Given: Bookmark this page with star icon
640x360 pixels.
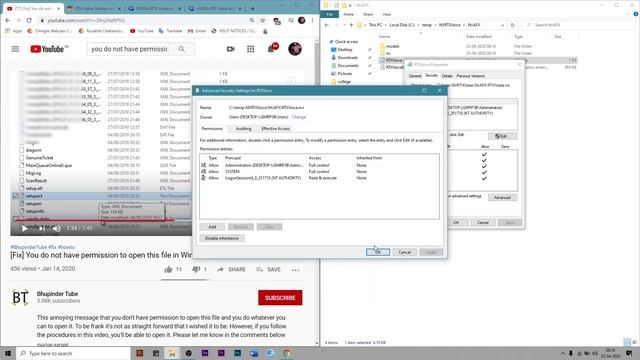Looking at the screenshot, I should [x=262, y=20].
